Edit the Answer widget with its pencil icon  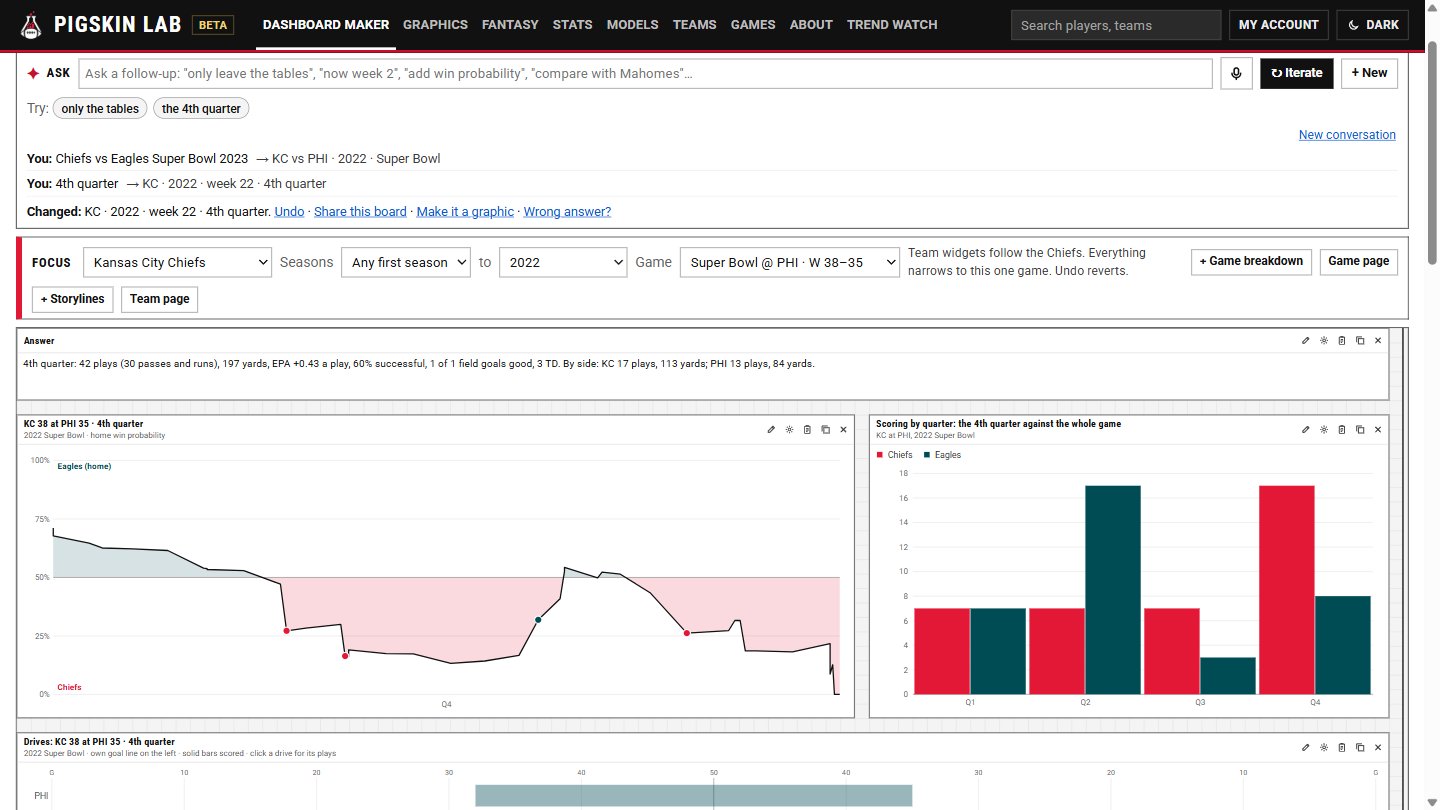click(1306, 341)
